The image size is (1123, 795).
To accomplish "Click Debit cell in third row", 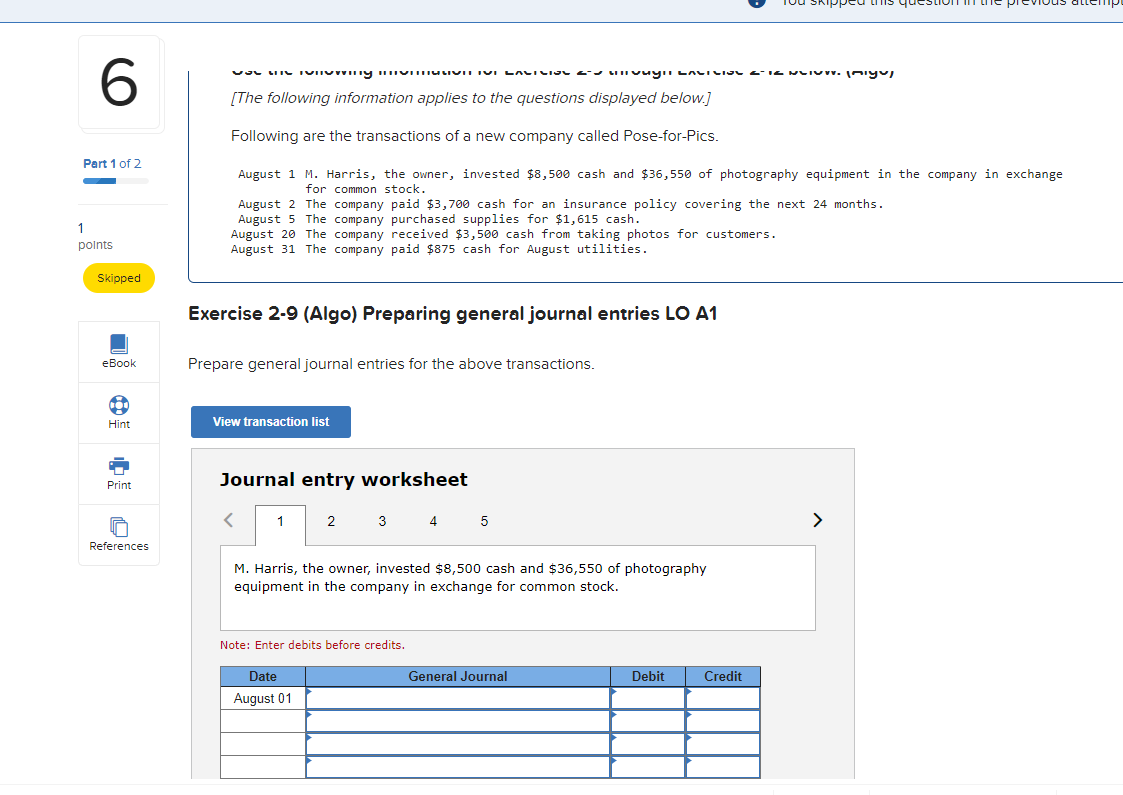I will click(x=648, y=744).
